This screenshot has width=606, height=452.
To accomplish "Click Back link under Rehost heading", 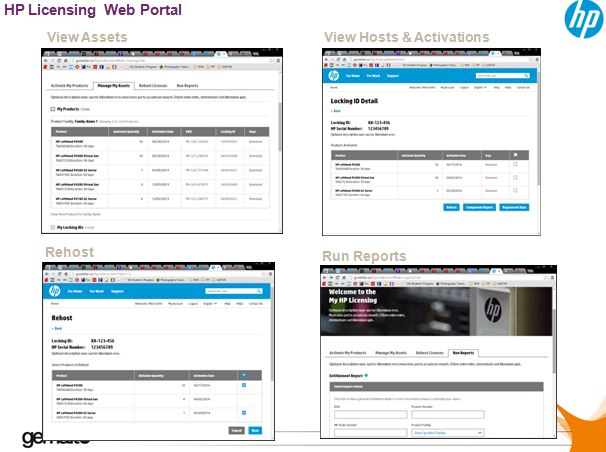I will 57,329.
